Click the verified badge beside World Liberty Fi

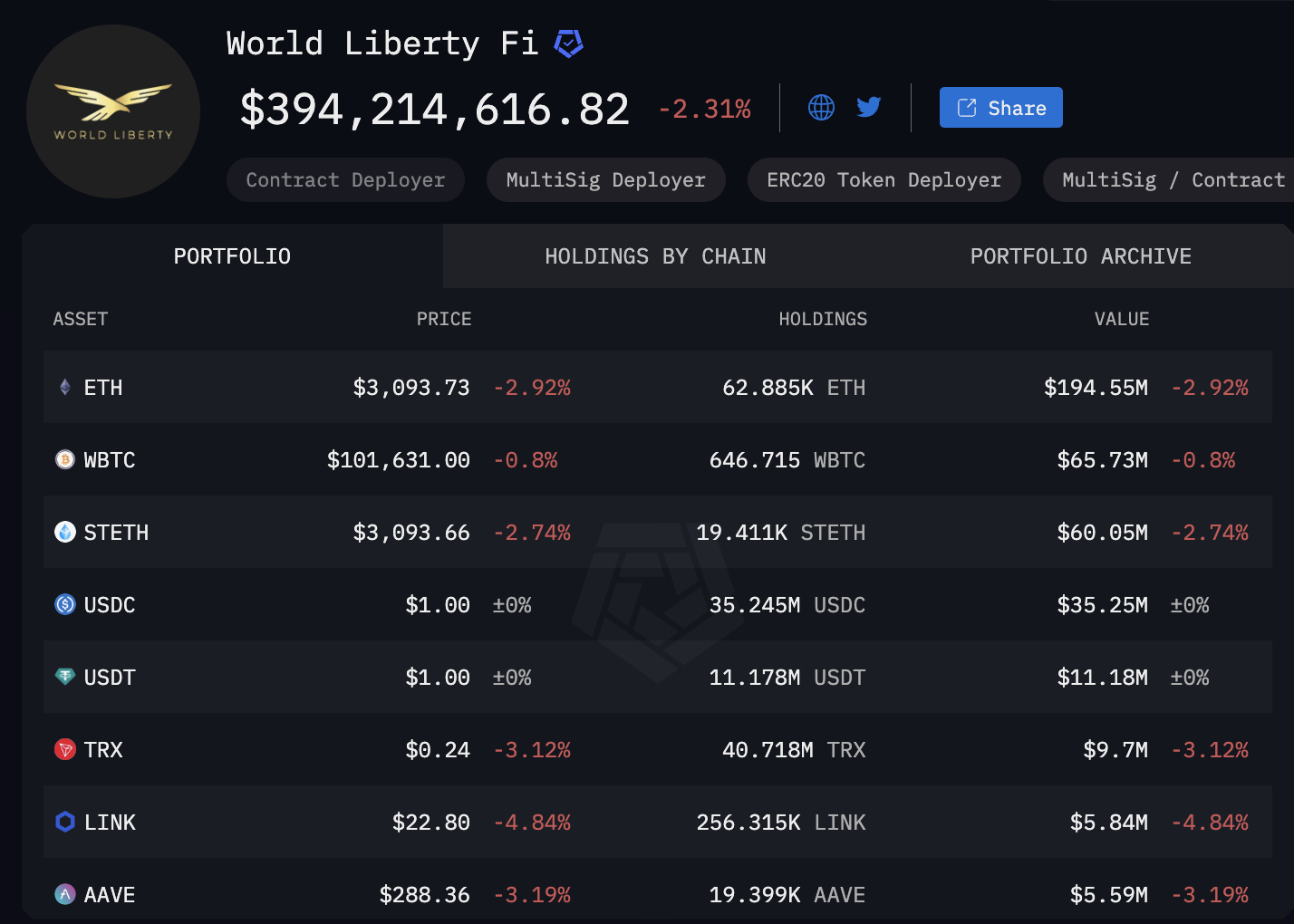pyautogui.click(x=568, y=43)
